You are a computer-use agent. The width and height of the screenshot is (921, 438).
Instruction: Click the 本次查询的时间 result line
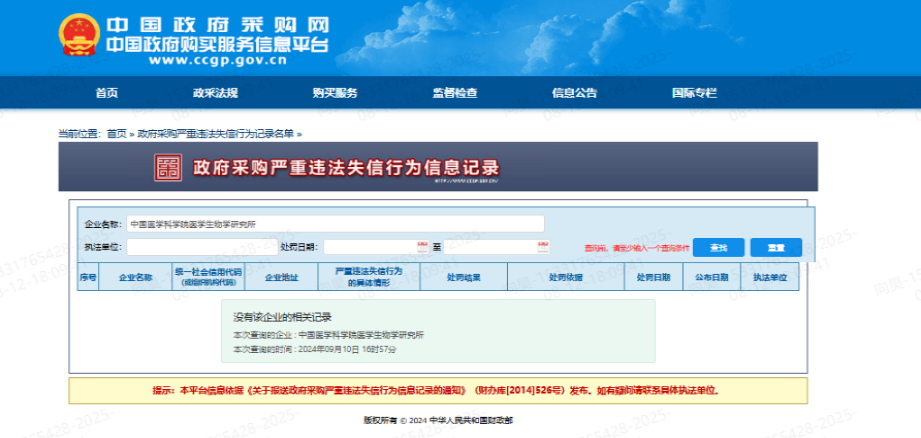(315, 349)
